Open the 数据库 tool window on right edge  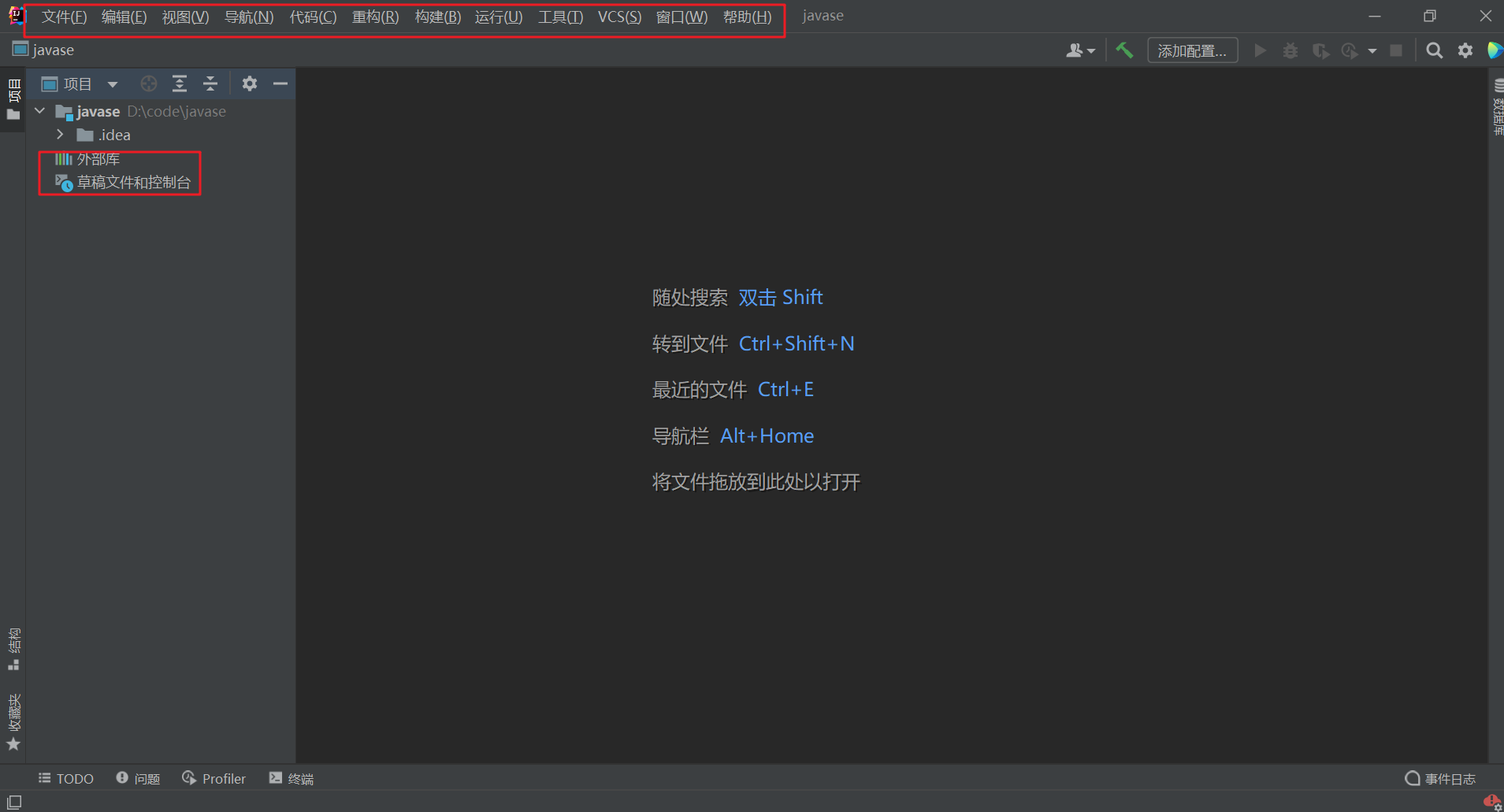(1497, 107)
